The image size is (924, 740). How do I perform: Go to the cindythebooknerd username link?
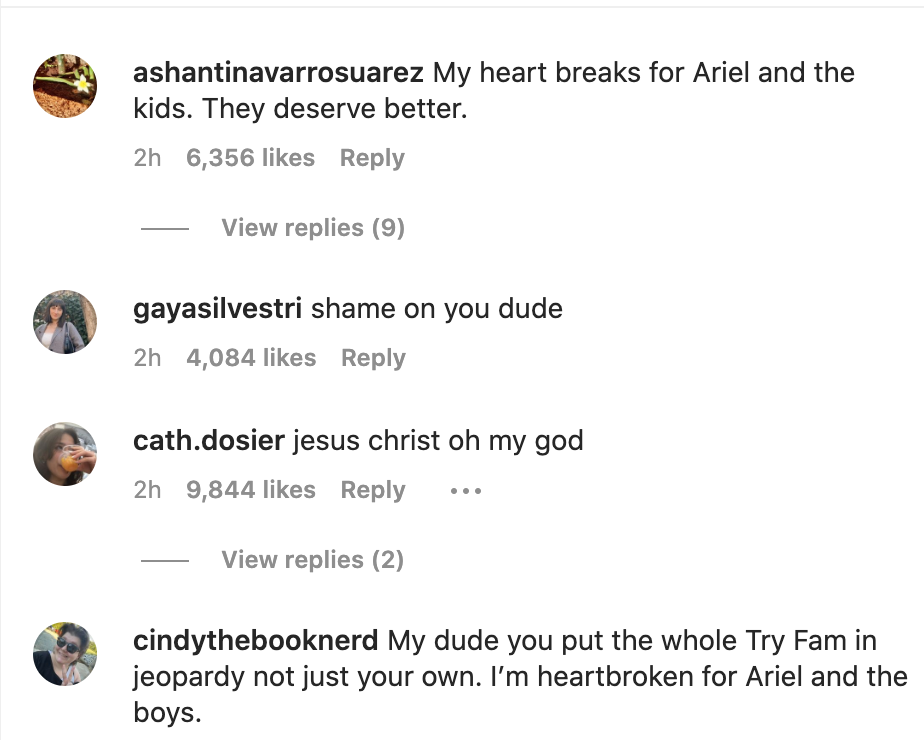(x=255, y=641)
